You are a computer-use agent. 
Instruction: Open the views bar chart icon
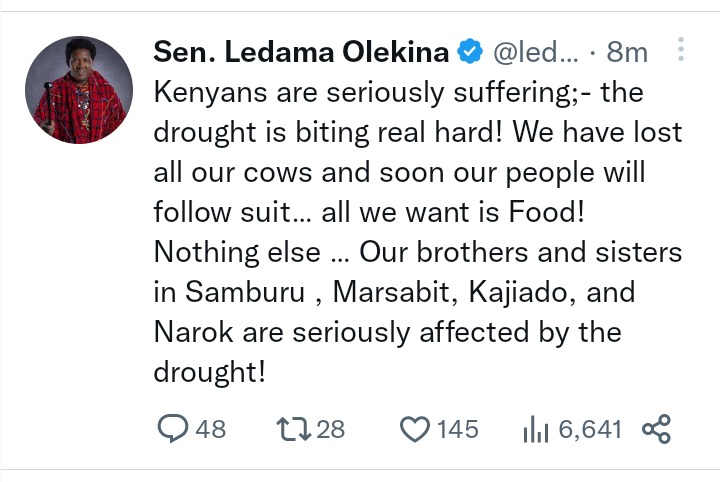pos(535,429)
